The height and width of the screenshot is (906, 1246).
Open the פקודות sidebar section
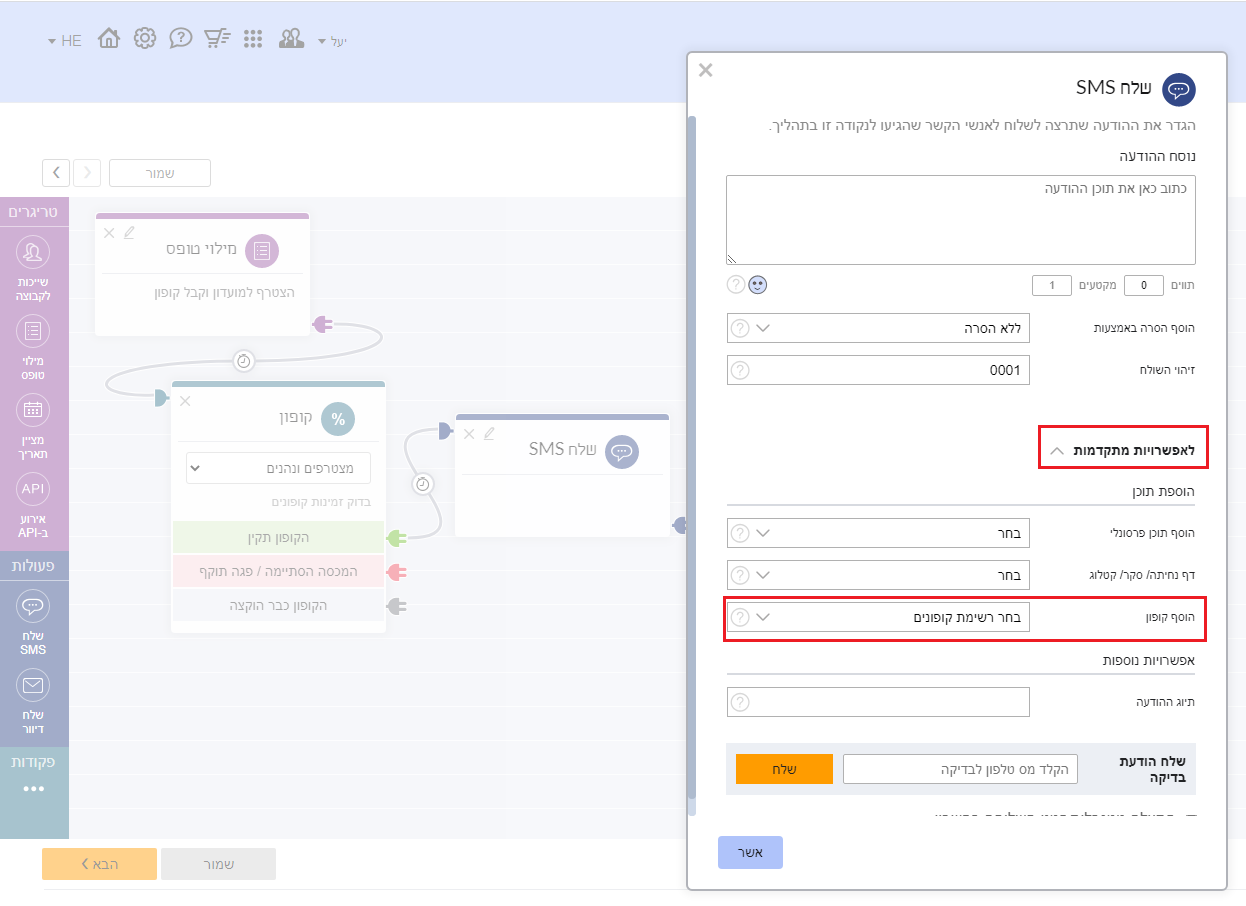tap(34, 762)
